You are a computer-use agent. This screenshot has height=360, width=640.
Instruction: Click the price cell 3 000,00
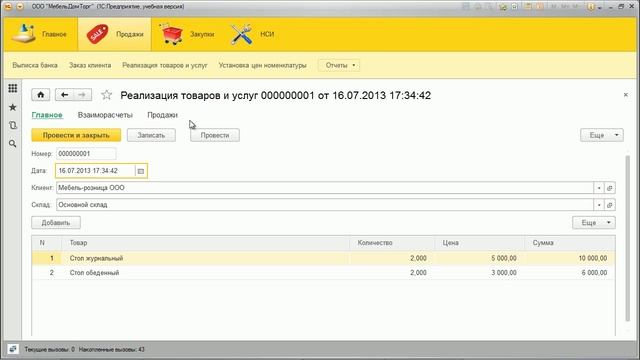point(480,273)
